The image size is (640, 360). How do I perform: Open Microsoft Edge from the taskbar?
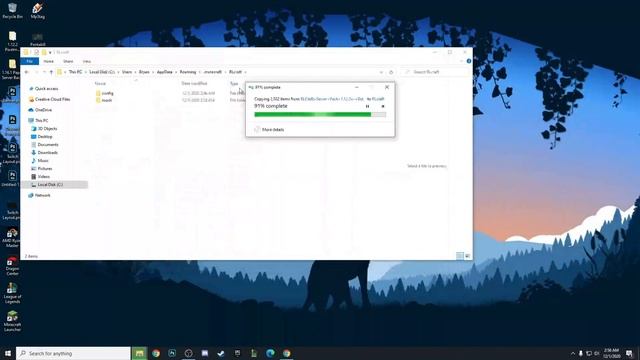click(x=270, y=353)
